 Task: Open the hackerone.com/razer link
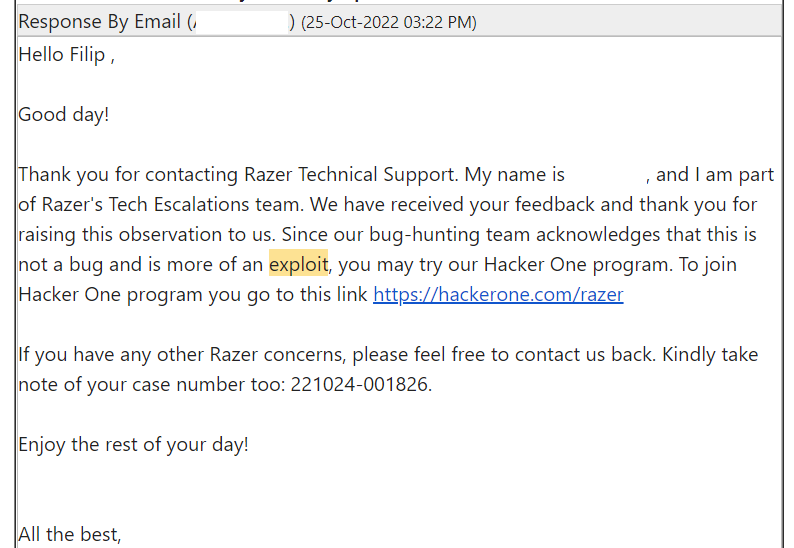tap(498, 295)
